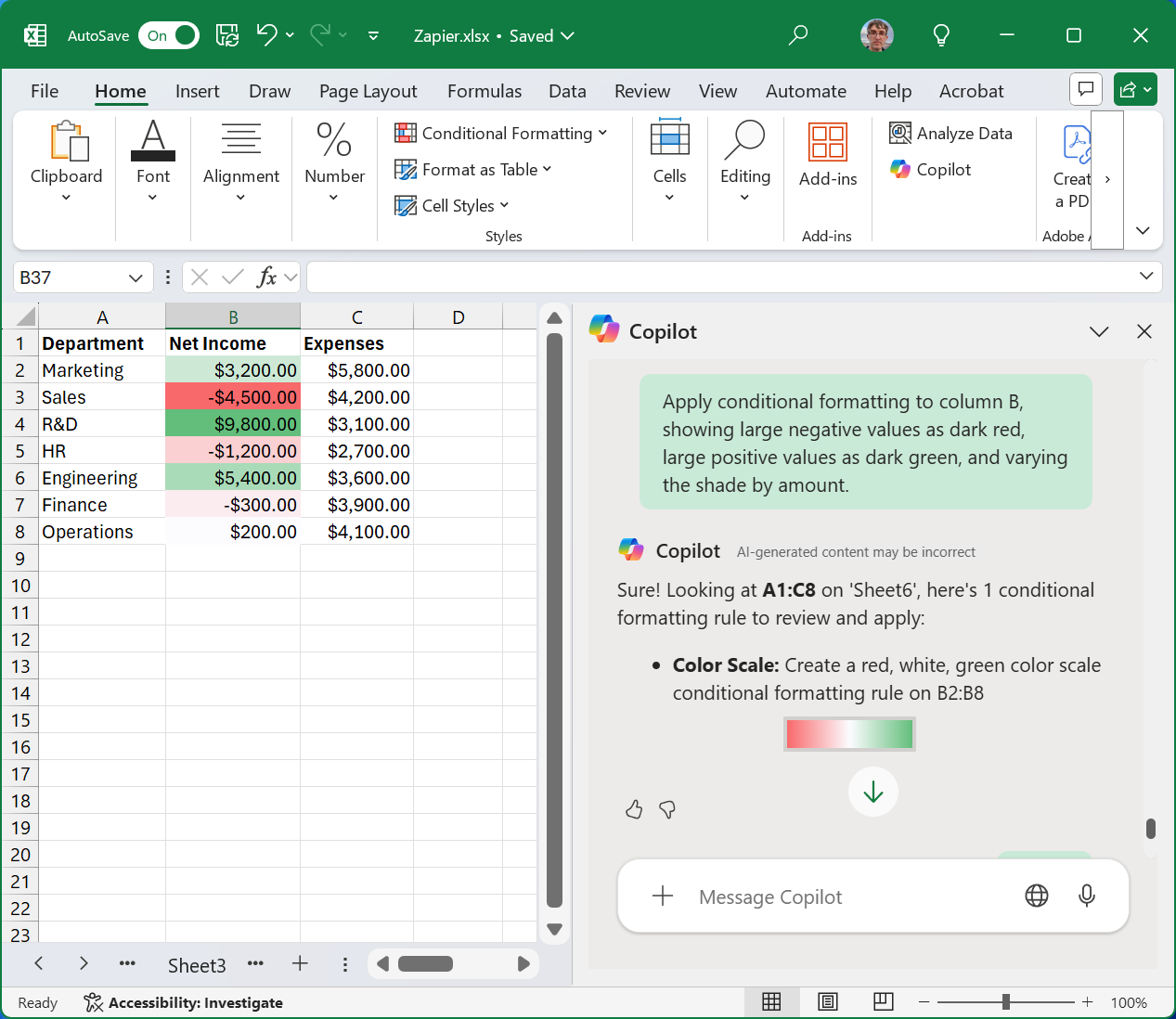Collapse Copilot pane with chevron
1176x1019 pixels.
1099,331
